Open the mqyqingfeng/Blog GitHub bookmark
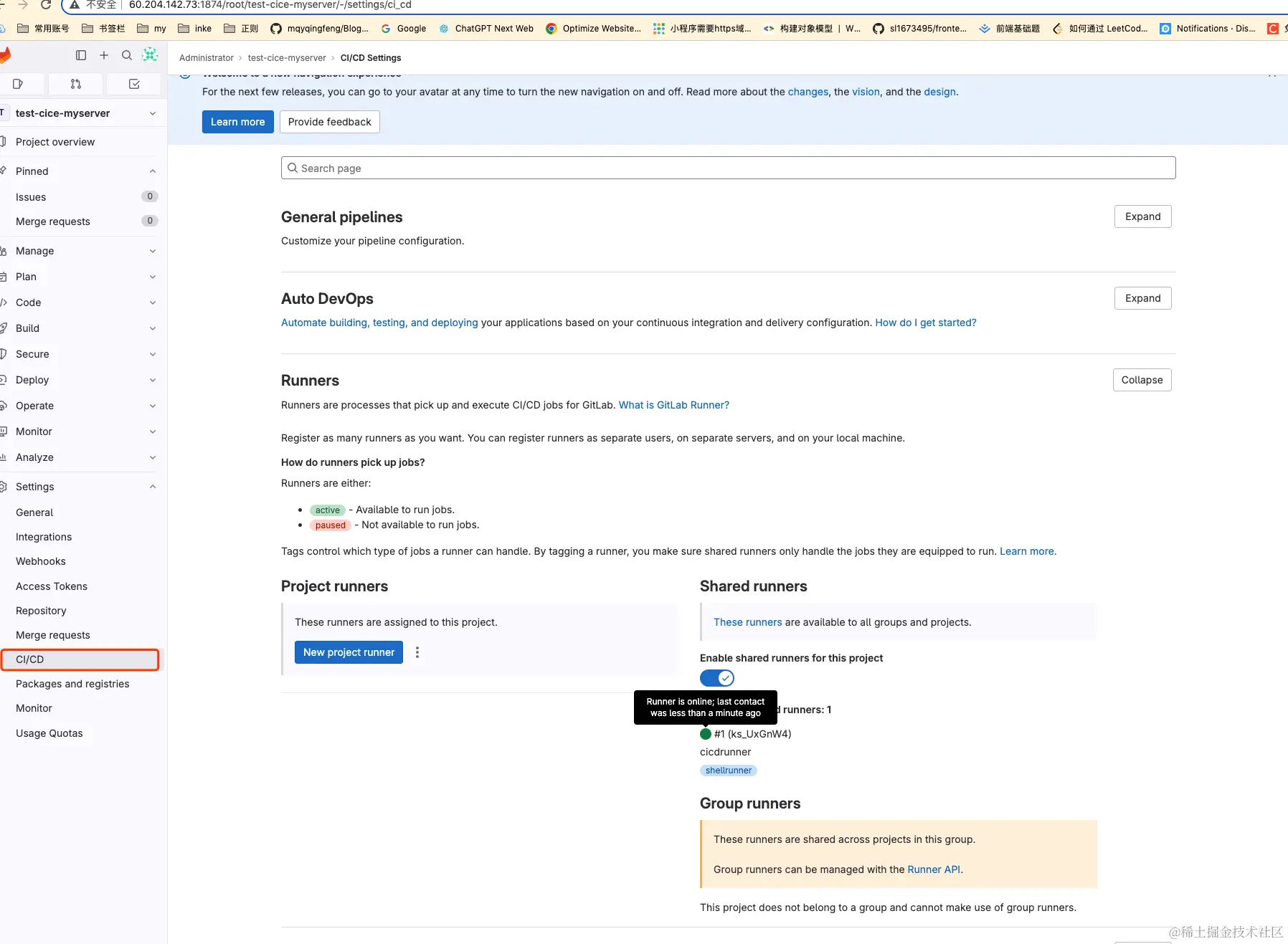This screenshot has height=944, width=1288. pyautogui.click(x=319, y=29)
